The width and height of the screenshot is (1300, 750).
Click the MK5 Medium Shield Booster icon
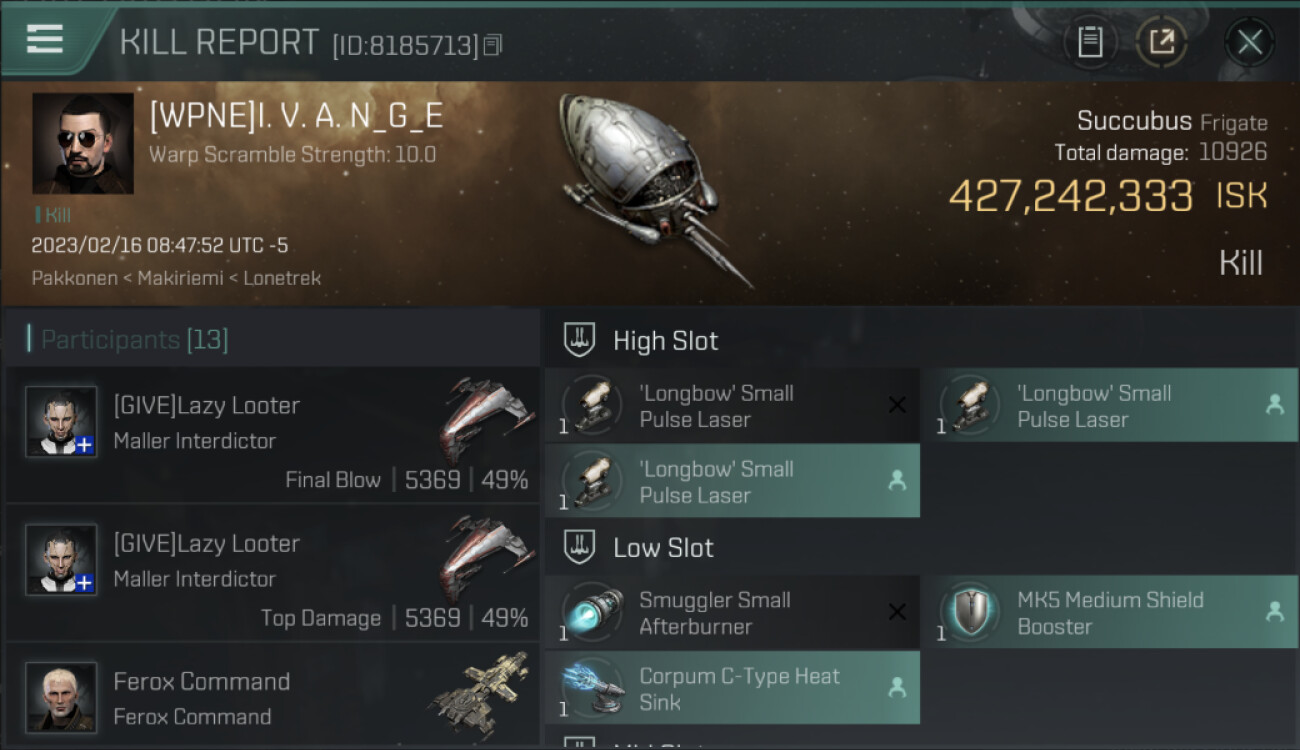point(969,612)
